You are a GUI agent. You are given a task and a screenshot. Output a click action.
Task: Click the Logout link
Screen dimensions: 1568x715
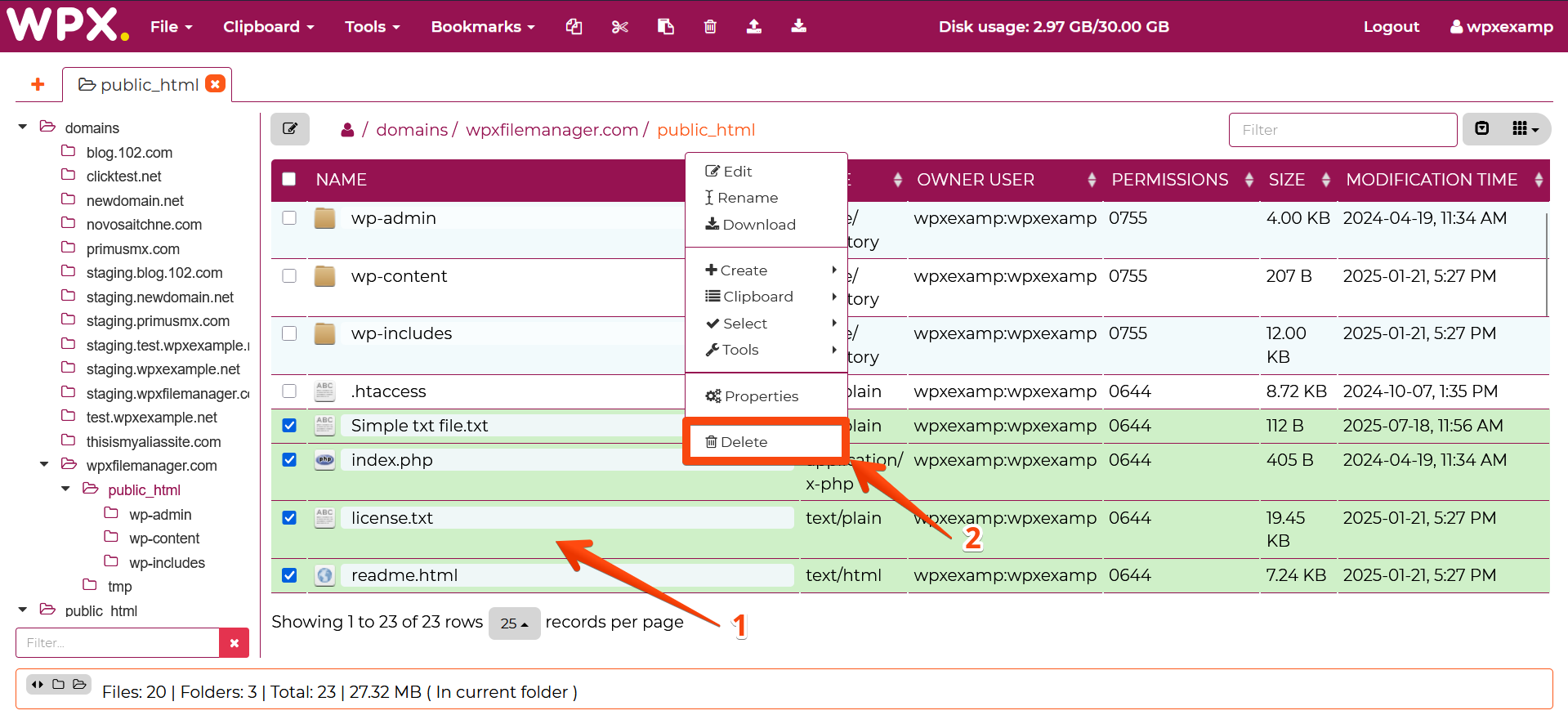coord(1391,26)
